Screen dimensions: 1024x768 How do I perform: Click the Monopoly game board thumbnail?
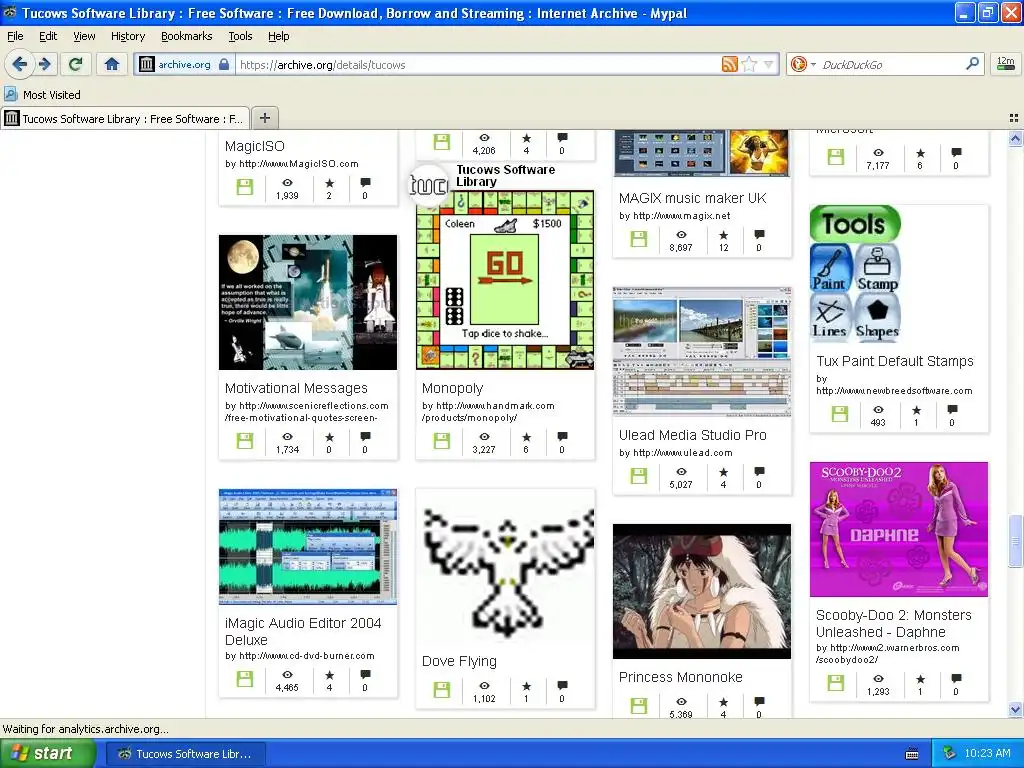click(505, 281)
